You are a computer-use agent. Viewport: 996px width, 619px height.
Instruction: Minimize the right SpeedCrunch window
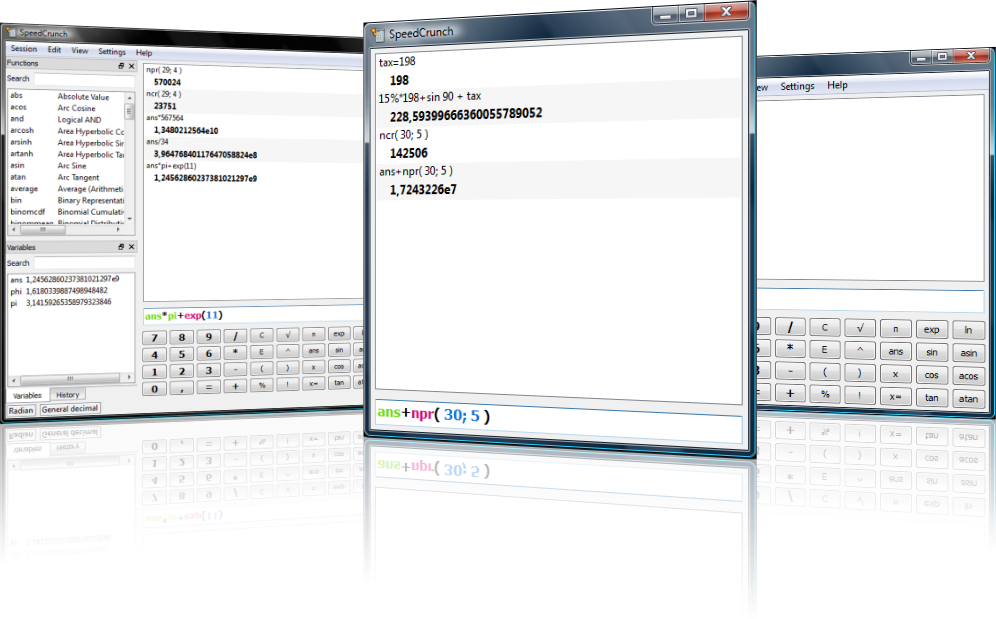pos(921,57)
